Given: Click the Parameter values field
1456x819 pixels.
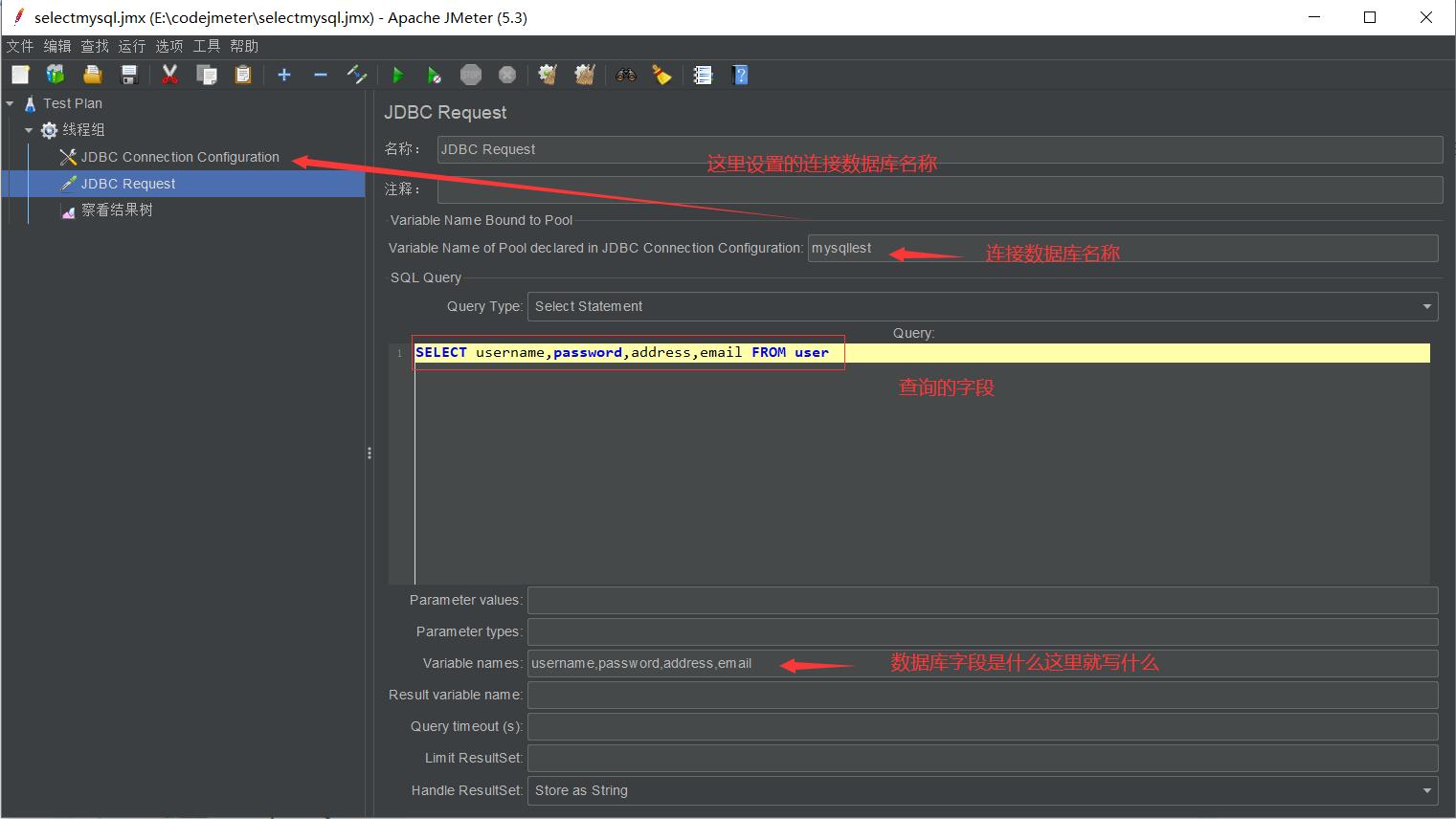Looking at the screenshot, I should coord(983,600).
